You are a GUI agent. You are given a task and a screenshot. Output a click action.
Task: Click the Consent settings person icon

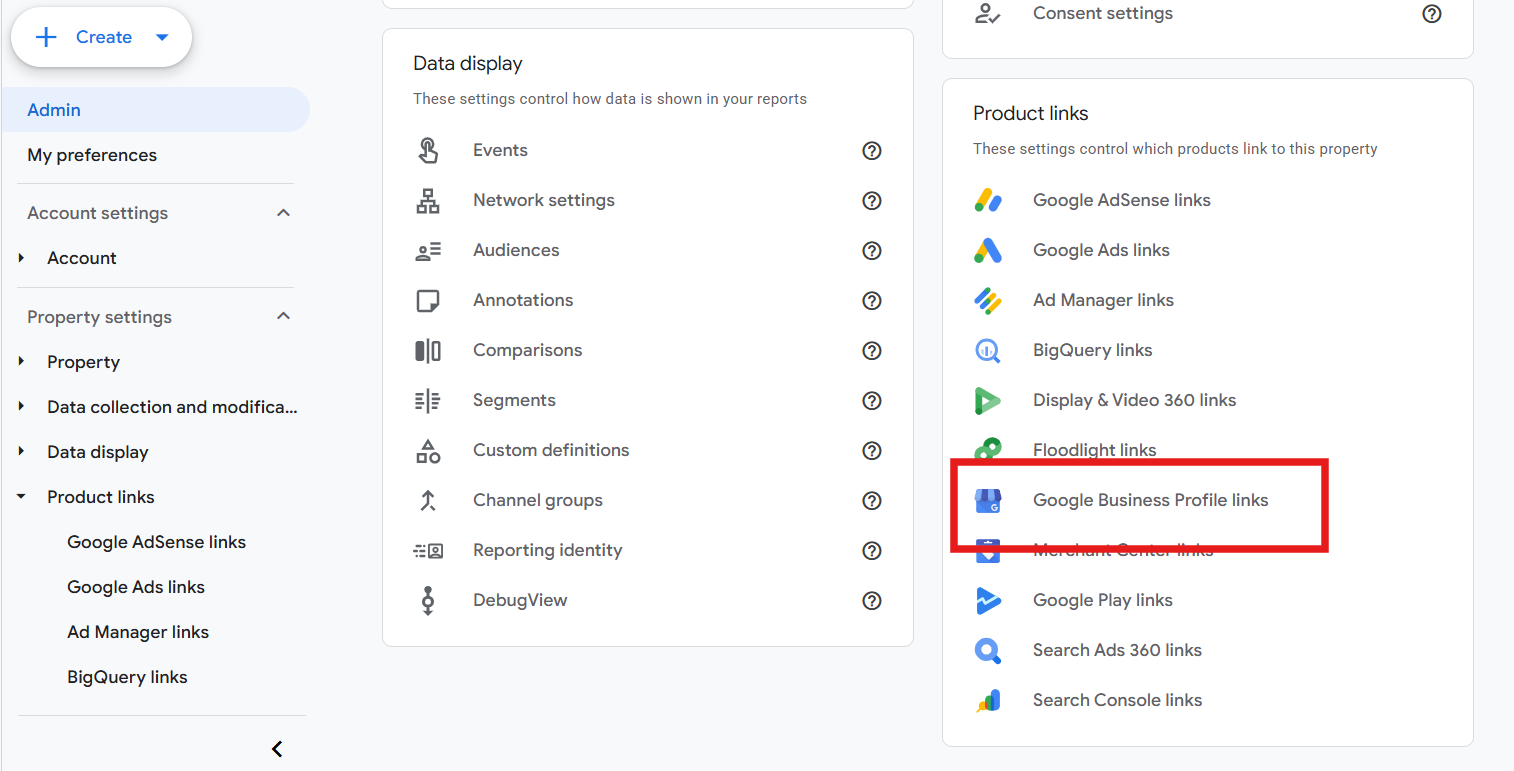coord(988,13)
